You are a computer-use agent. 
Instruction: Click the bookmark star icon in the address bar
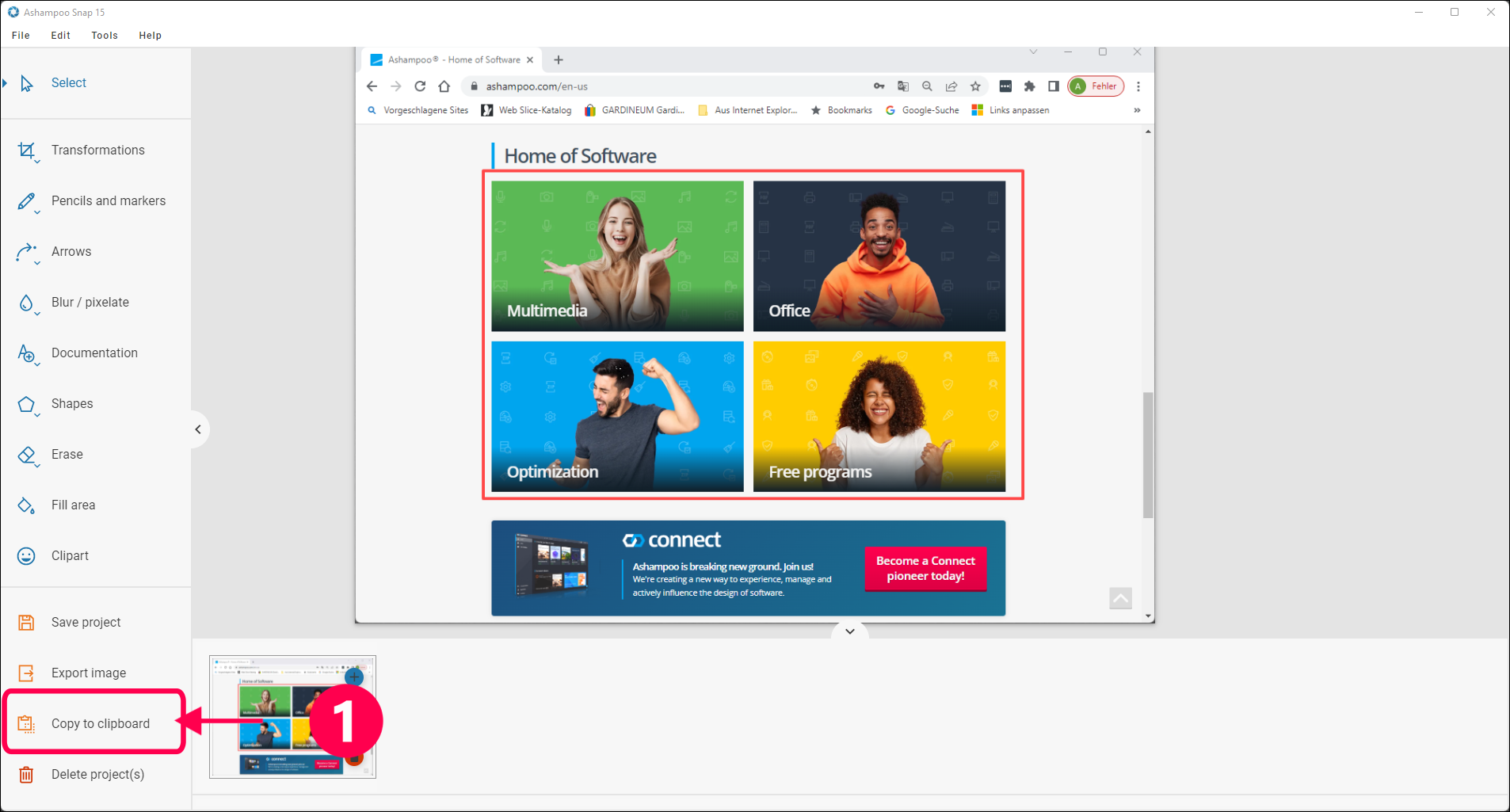click(x=975, y=86)
